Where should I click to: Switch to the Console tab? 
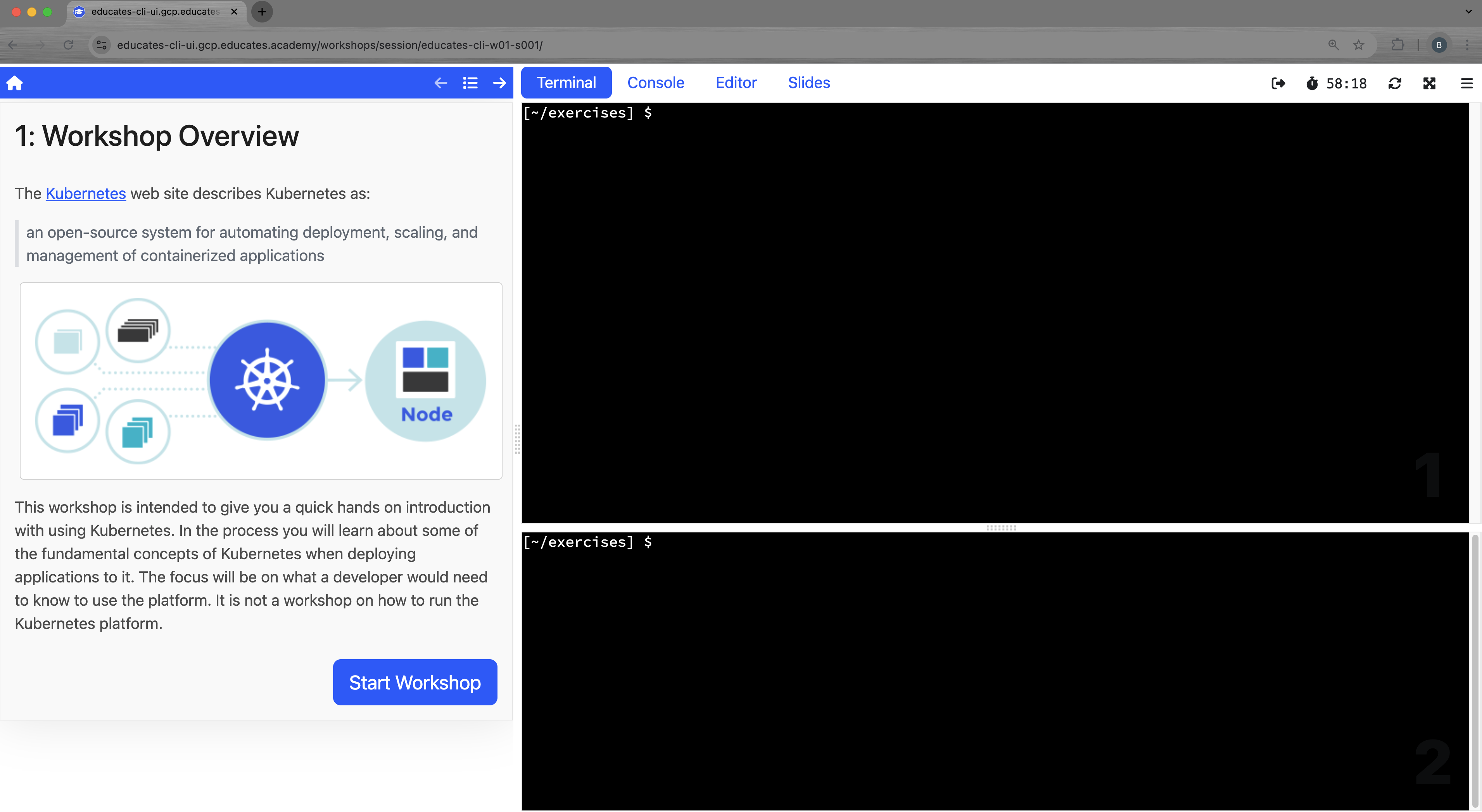[x=655, y=83]
